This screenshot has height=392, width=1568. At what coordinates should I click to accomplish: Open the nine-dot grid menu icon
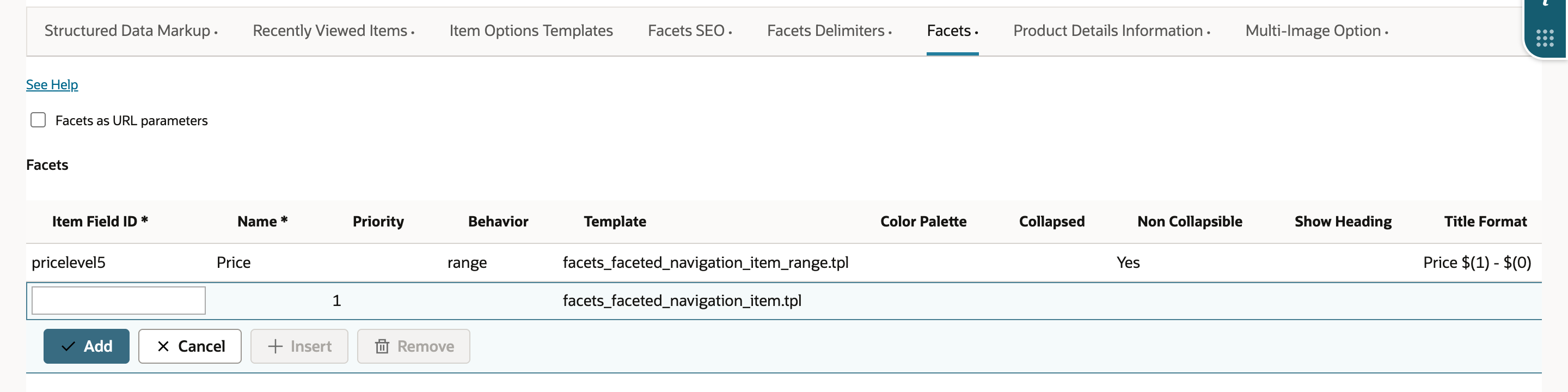tap(1545, 38)
